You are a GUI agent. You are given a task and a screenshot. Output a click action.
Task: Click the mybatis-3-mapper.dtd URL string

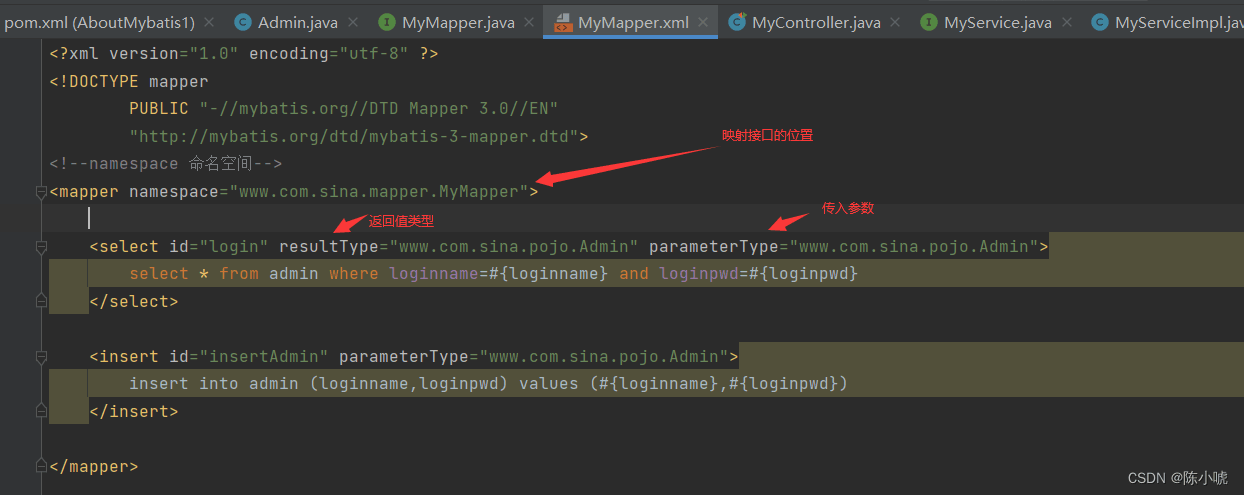(353, 136)
